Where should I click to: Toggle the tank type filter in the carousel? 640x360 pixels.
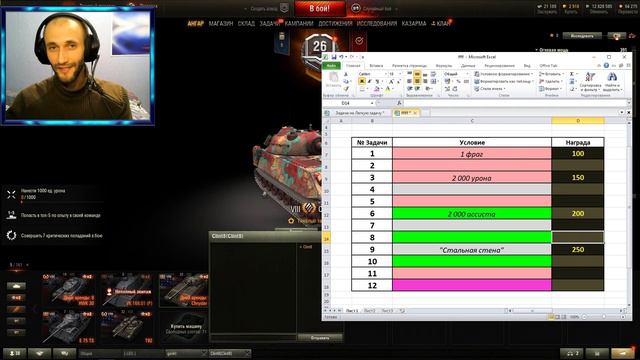[x=16, y=286]
